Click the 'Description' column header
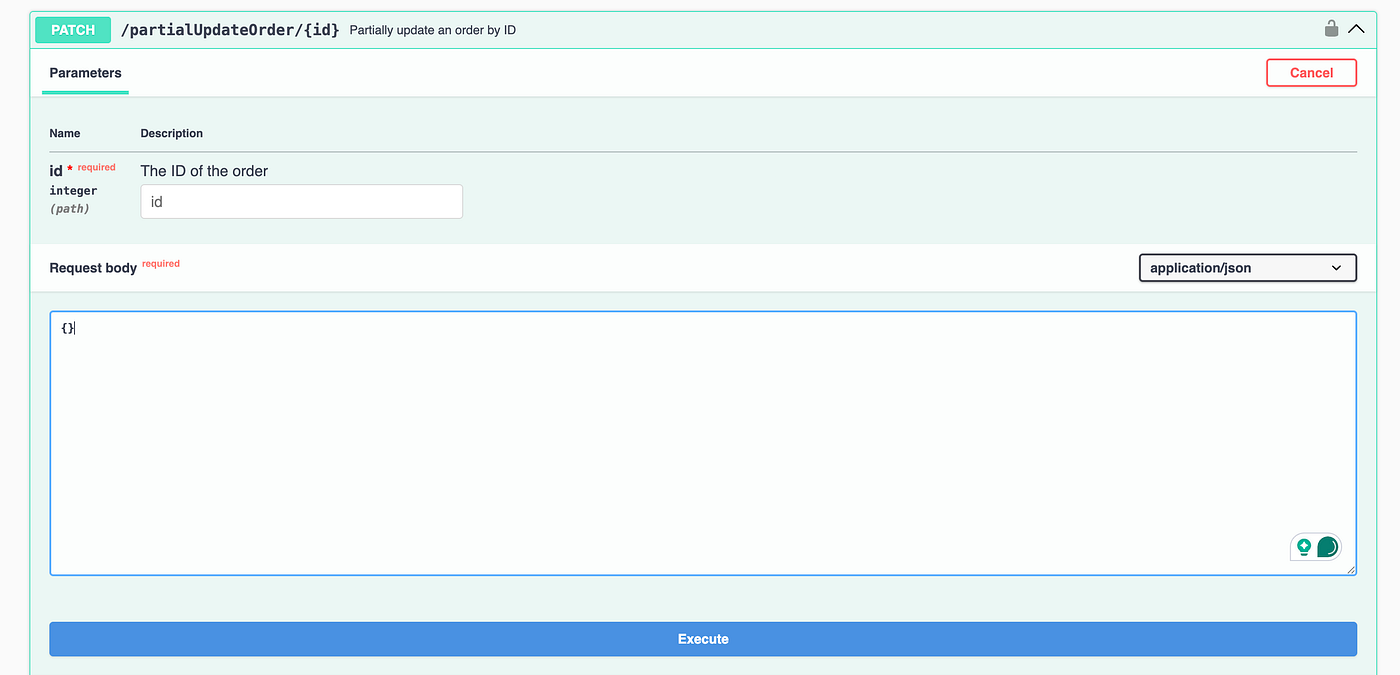This screenshot has height=675, width=1400. tap(172, 133)
